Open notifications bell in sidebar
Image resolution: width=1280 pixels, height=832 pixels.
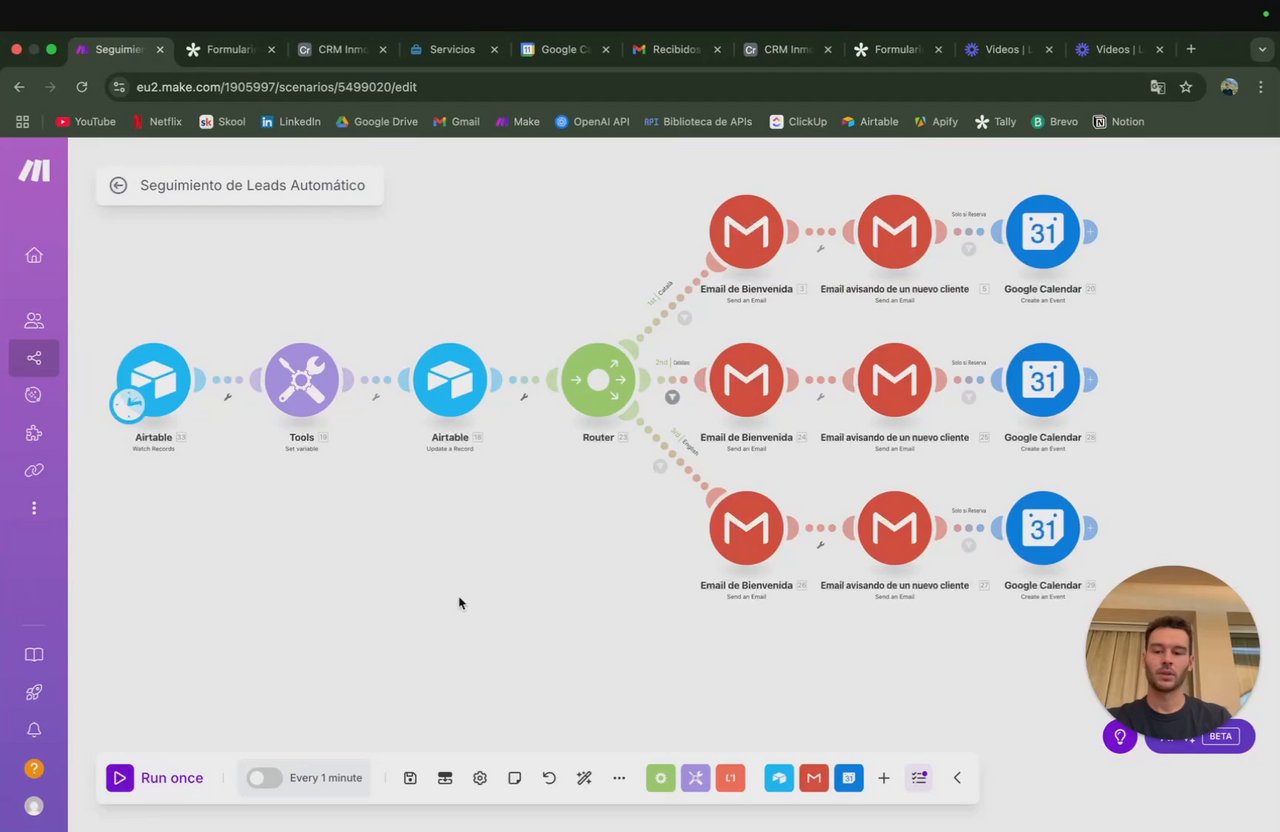(x=34, y=730)
